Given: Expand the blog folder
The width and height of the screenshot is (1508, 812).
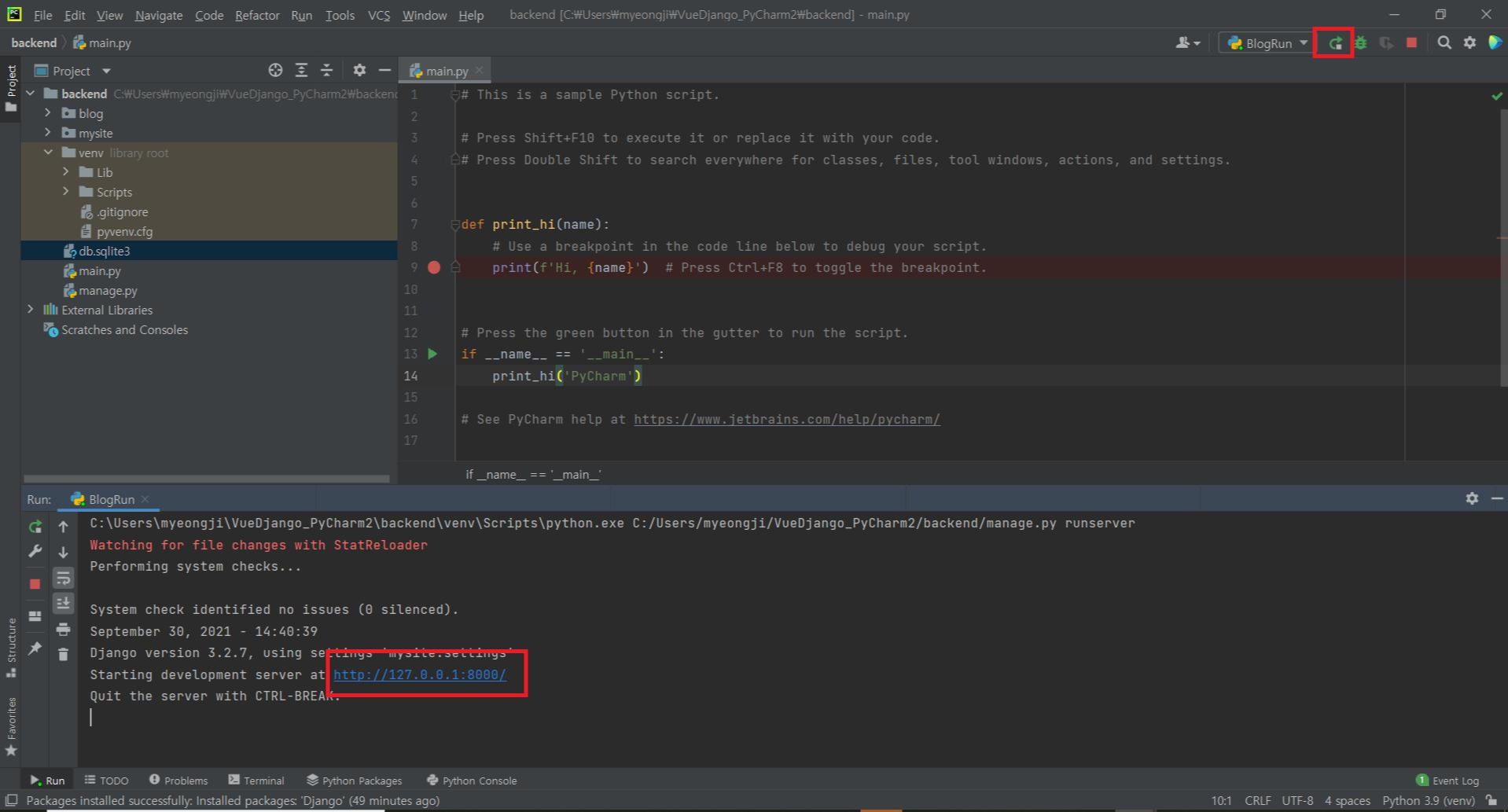Looking at the screenshot, I should 48,113.
